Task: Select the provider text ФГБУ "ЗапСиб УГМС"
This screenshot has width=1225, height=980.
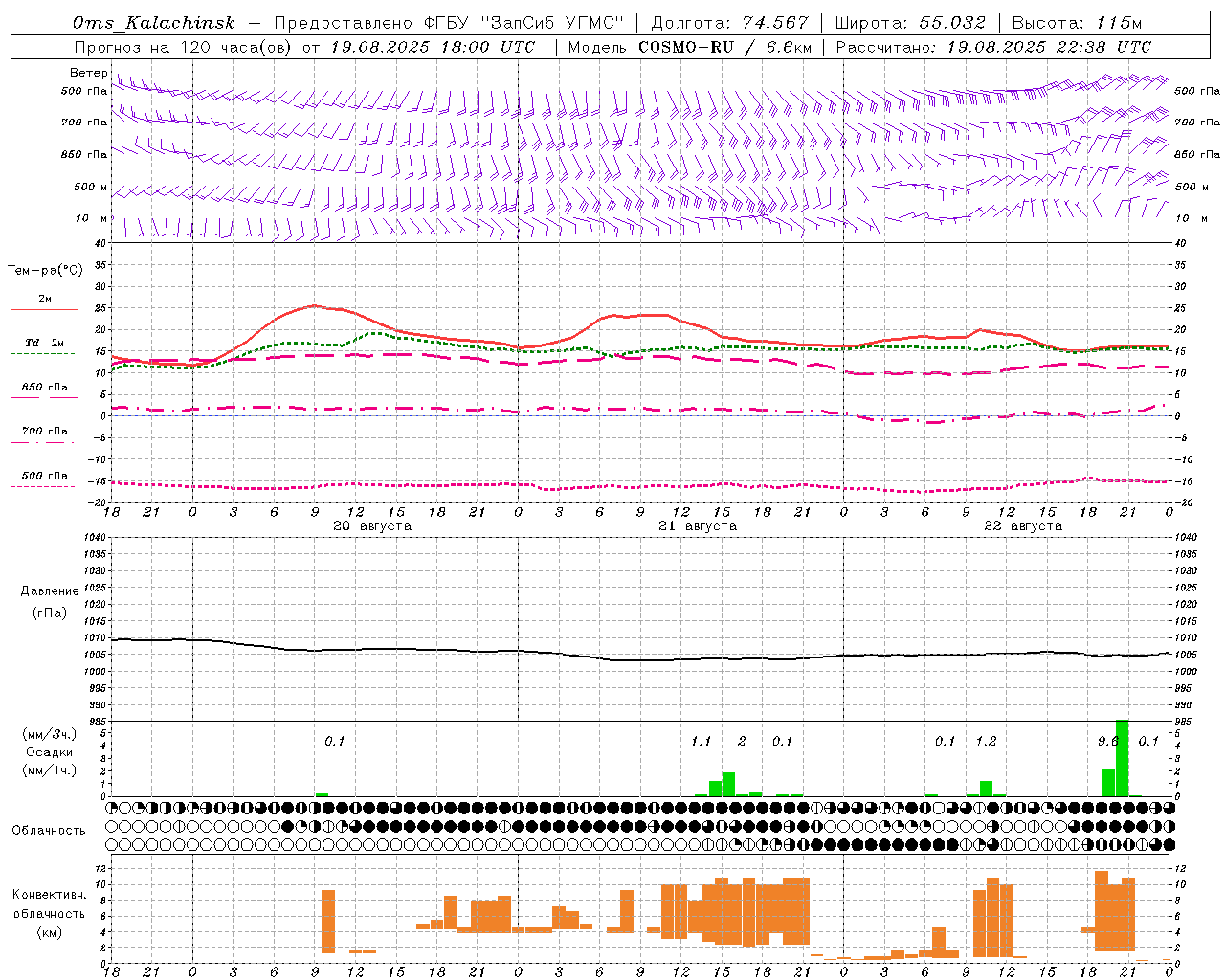Action: (x=523, y=23)
